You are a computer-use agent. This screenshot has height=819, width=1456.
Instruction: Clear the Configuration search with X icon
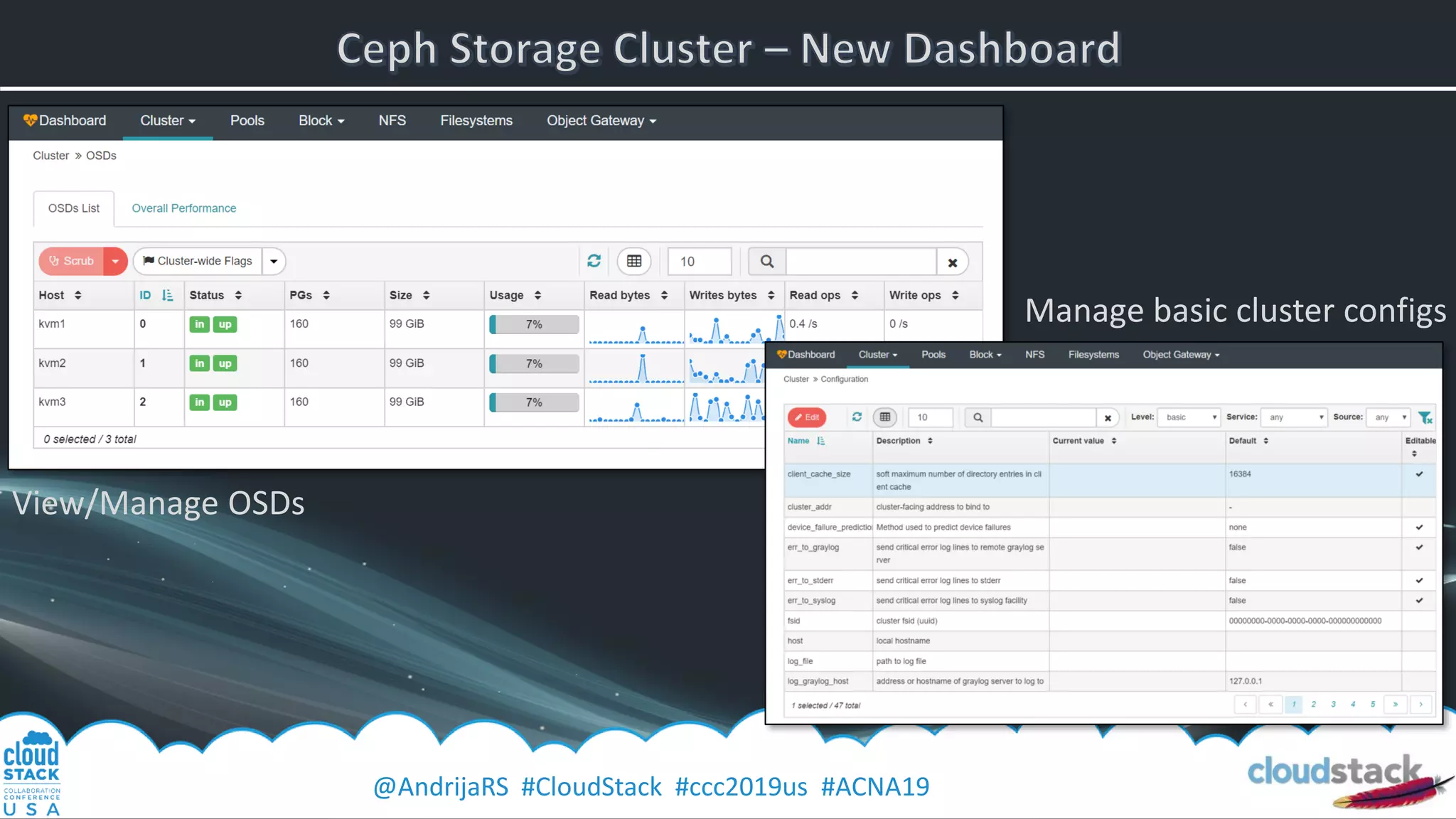(x=1108, y=418)
